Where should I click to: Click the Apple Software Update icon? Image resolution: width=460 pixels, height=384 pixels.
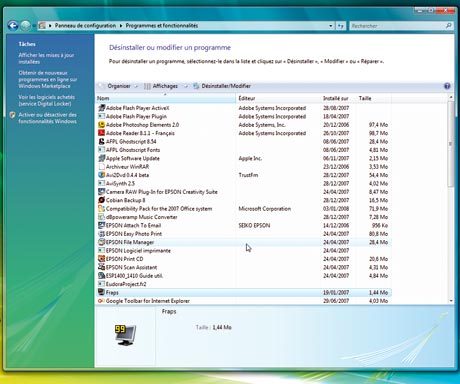(x=101, y=158)
